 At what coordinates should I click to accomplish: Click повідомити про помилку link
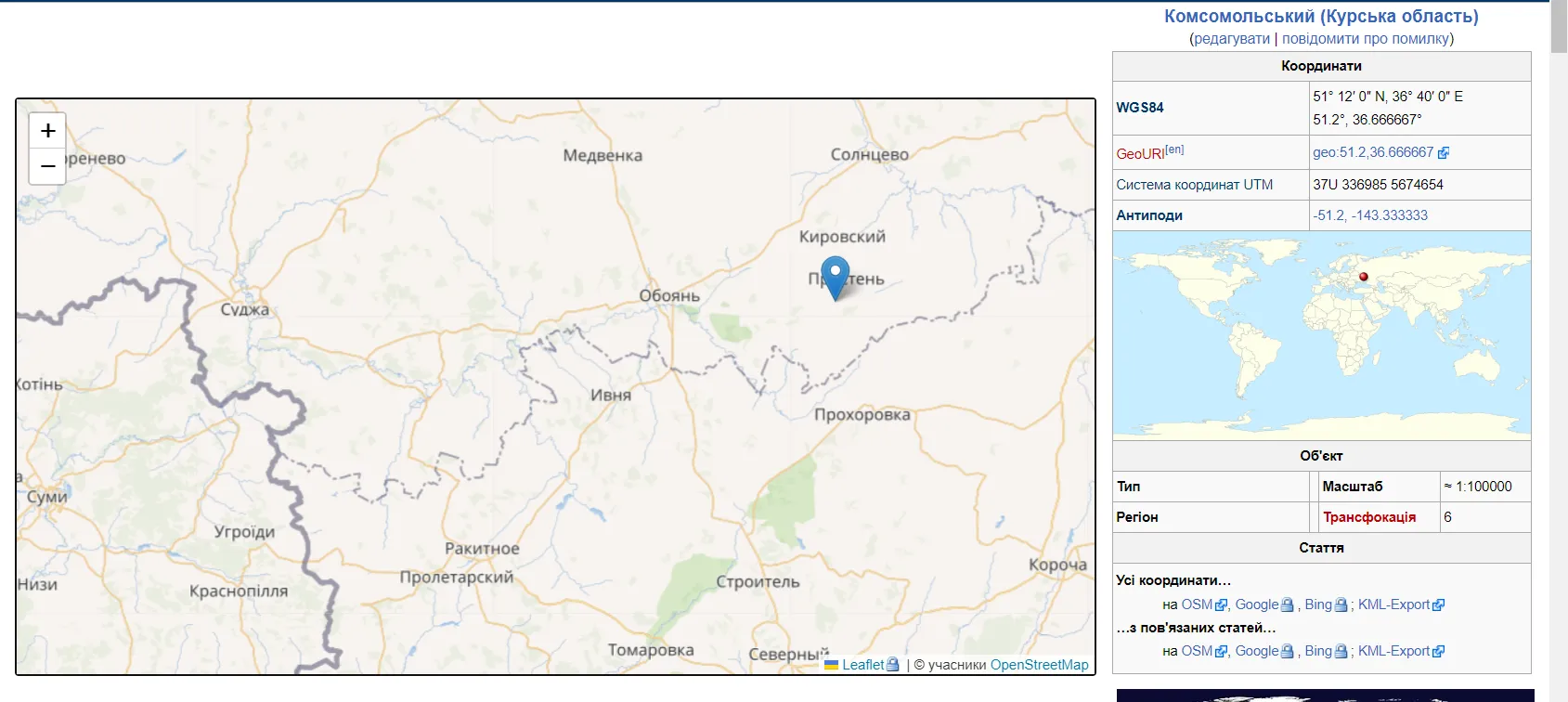(x=1365, y=39)
